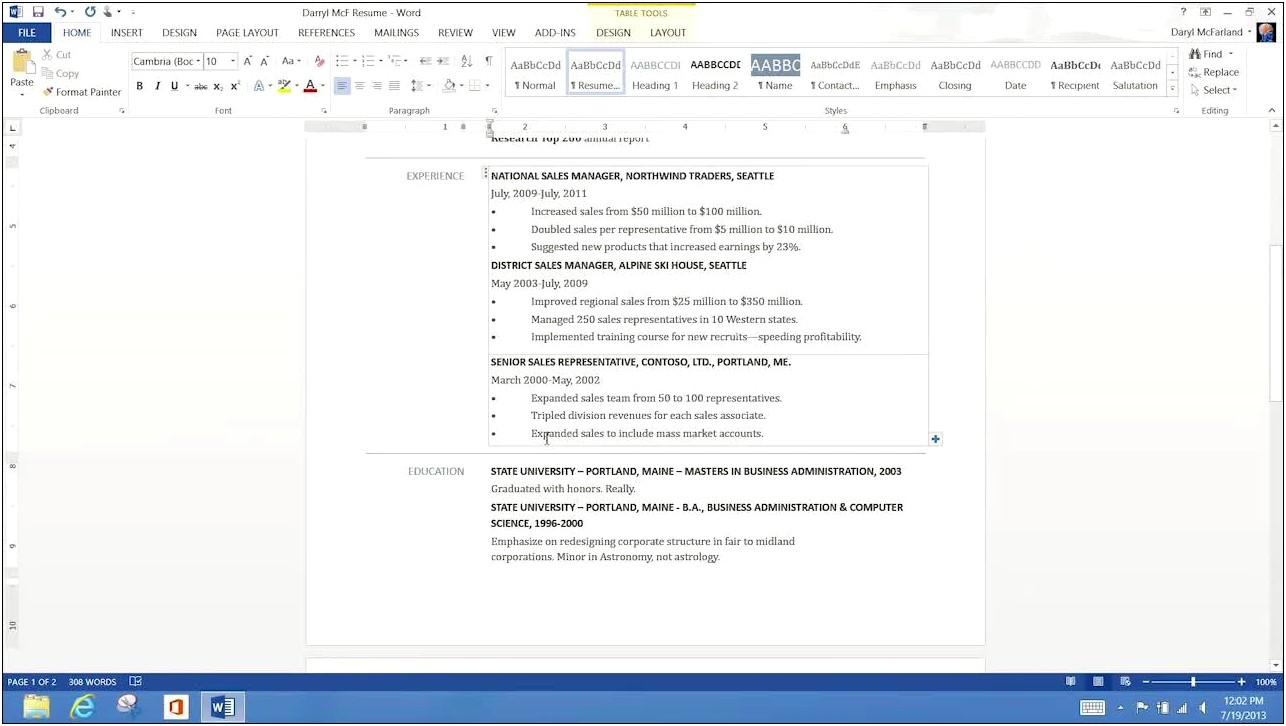Viewport: 1286px width, 726px height.
Task: Click the Subscript icon
Action: [218, 86]
